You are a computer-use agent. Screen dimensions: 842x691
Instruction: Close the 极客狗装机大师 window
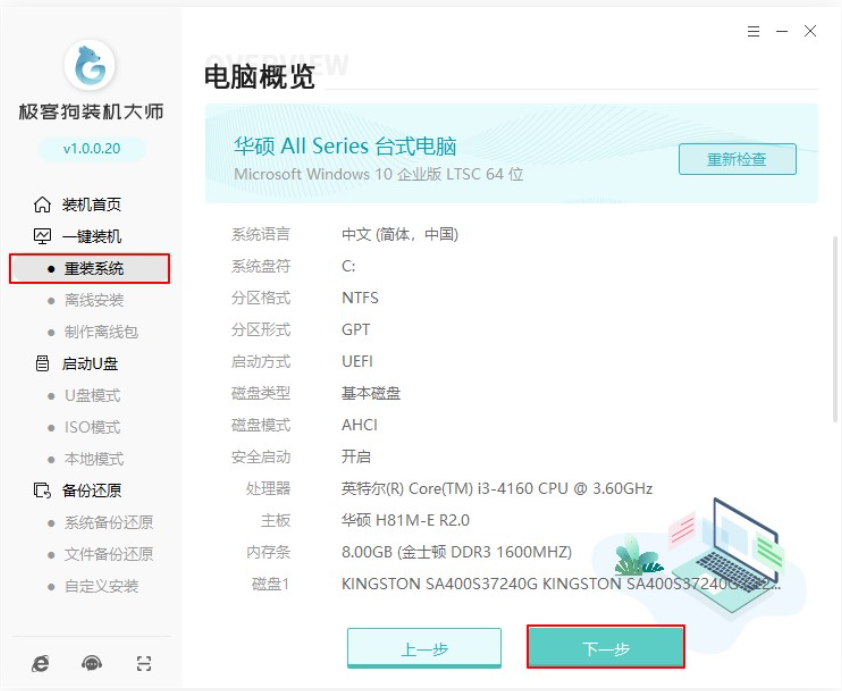(810, 31)
